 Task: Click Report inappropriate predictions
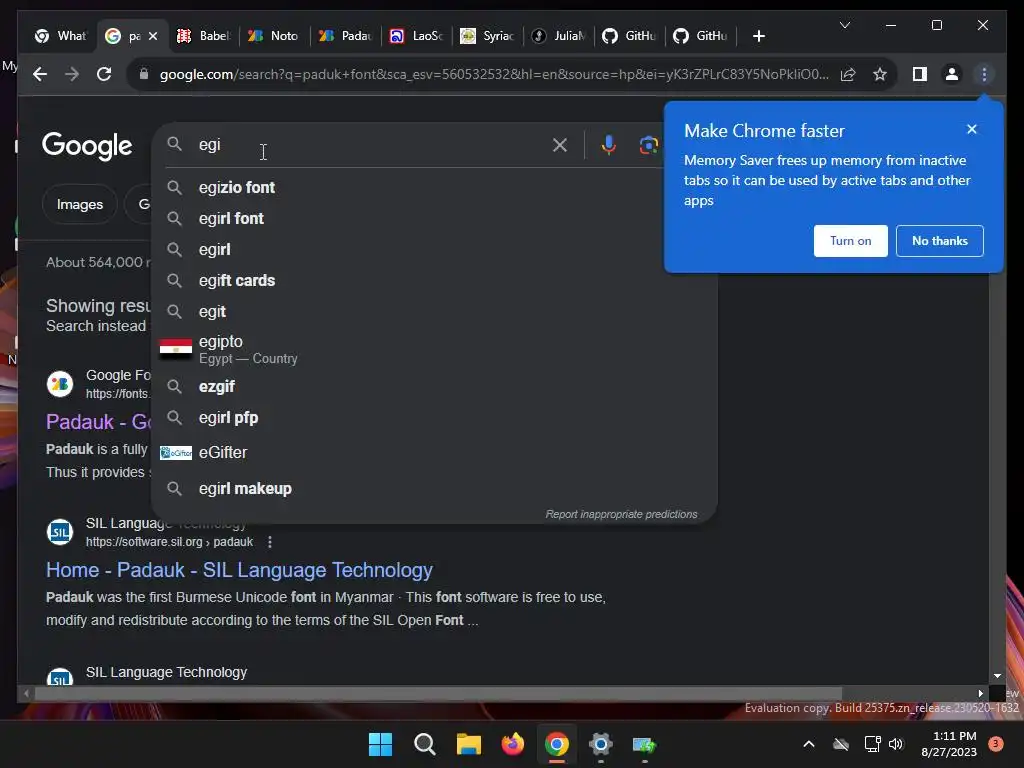point(621,514)
